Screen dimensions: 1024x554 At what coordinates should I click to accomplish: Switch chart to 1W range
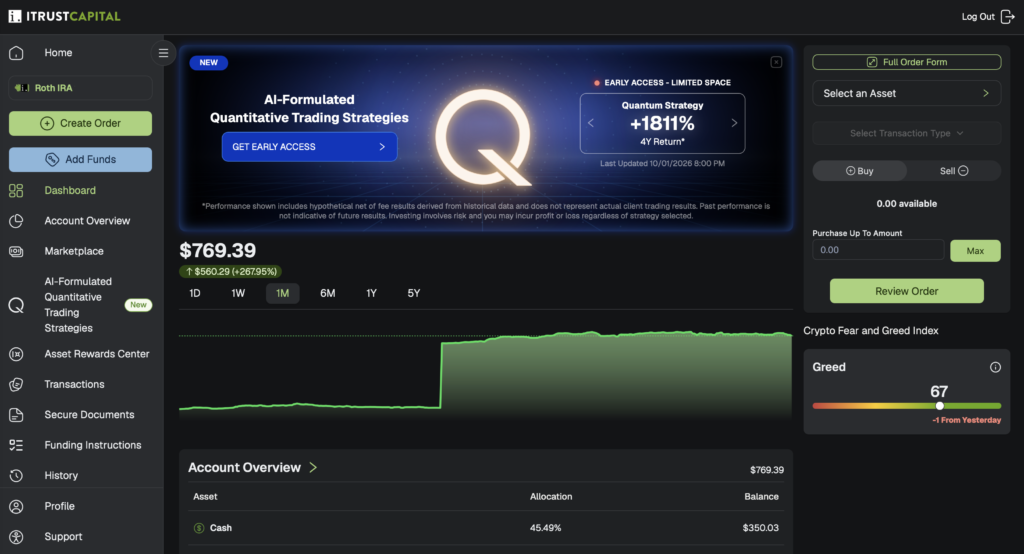[x=238, y=293]
